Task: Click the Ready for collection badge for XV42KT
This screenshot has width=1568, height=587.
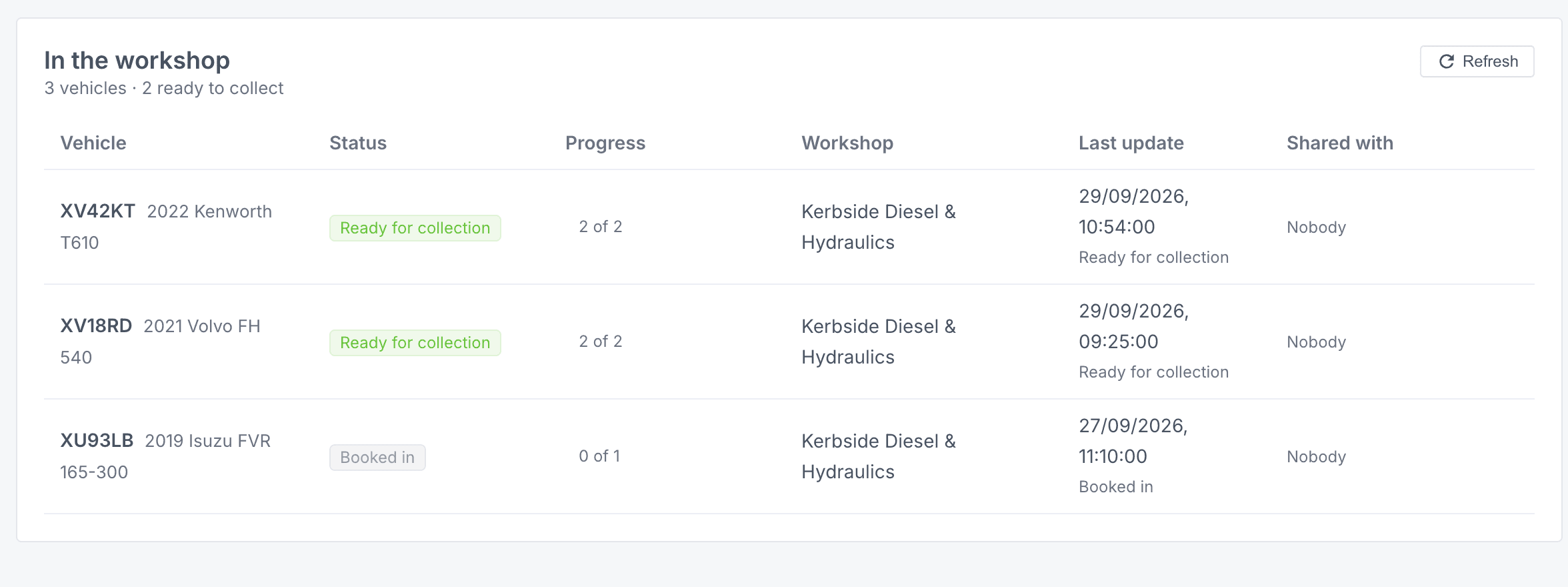Action: point(415,228)
